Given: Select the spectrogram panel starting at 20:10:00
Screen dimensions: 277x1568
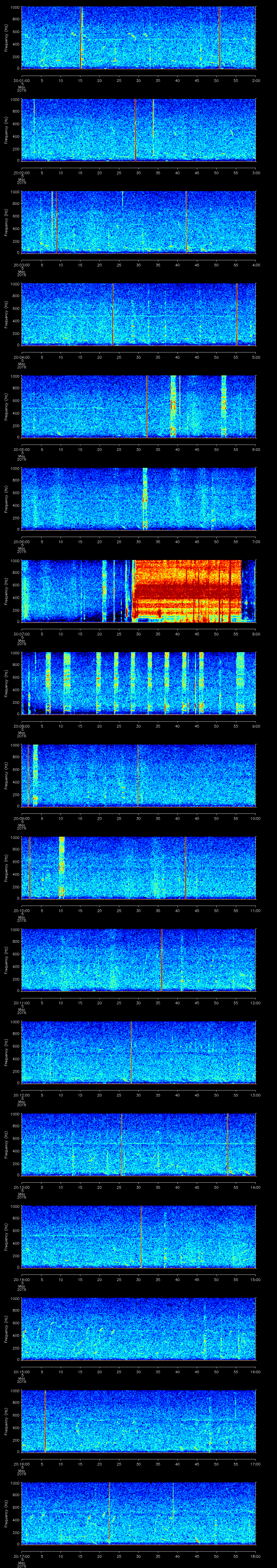Looking at the screenshot, I should point(138,868).
